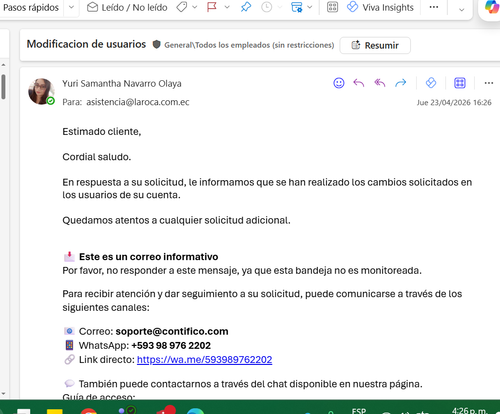Click the soporte@contifico.com address
500x414 pixels.
click(172, 331)
